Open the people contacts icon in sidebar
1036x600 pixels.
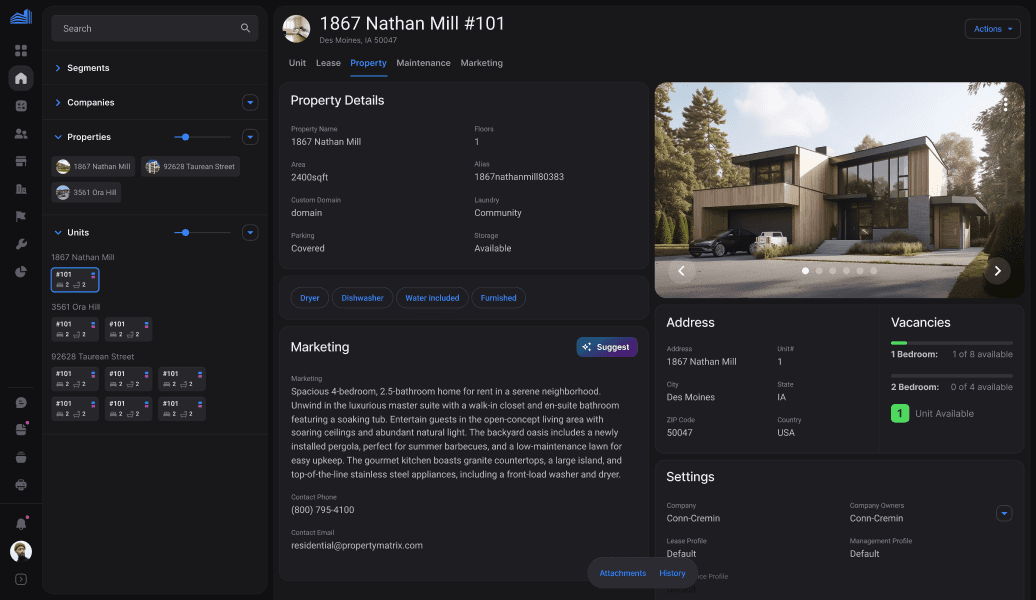tap(21, 133)
